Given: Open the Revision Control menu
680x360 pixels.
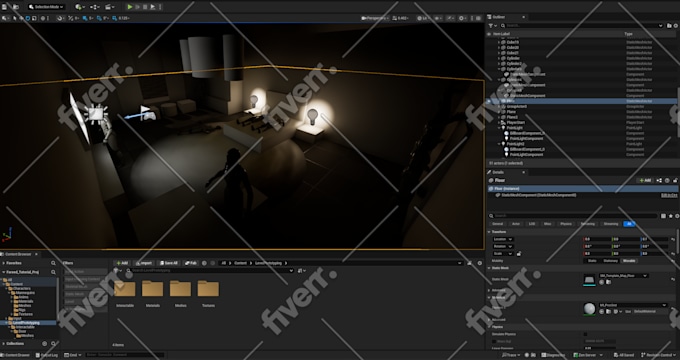Looking at the screenshot, I should pyautogui.click(x=659, y=355).
